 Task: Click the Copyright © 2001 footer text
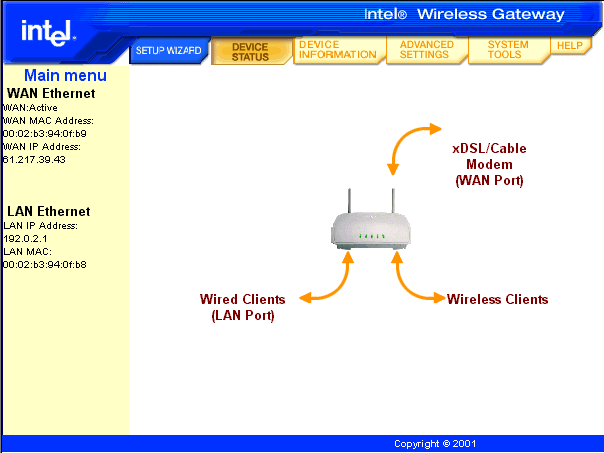435,444
